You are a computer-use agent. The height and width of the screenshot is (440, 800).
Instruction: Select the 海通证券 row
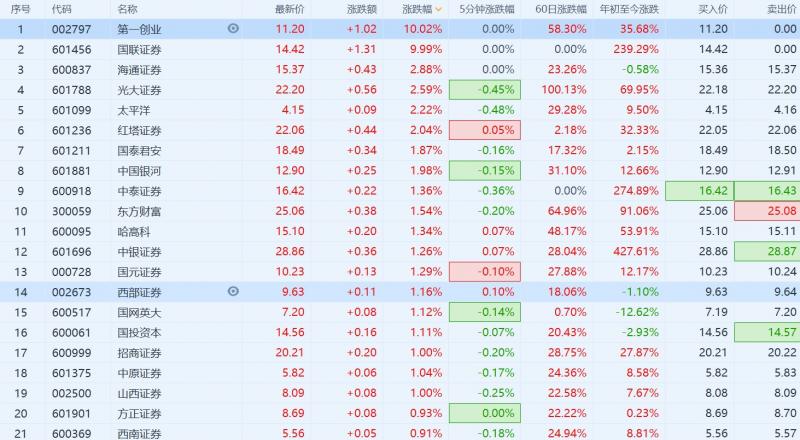pos(139,69)
